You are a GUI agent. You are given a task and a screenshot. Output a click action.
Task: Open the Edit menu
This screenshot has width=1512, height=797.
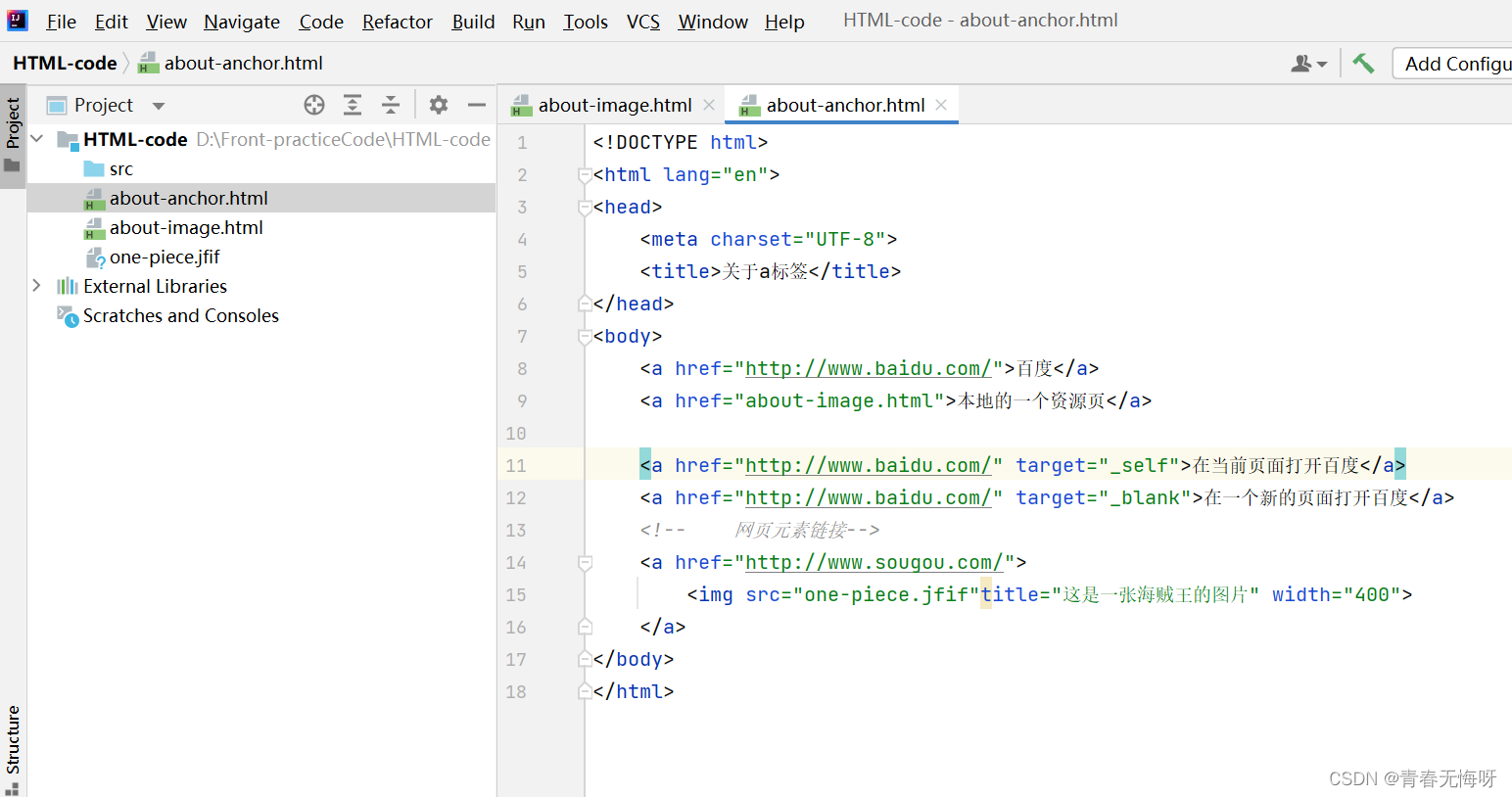point(112,22)
